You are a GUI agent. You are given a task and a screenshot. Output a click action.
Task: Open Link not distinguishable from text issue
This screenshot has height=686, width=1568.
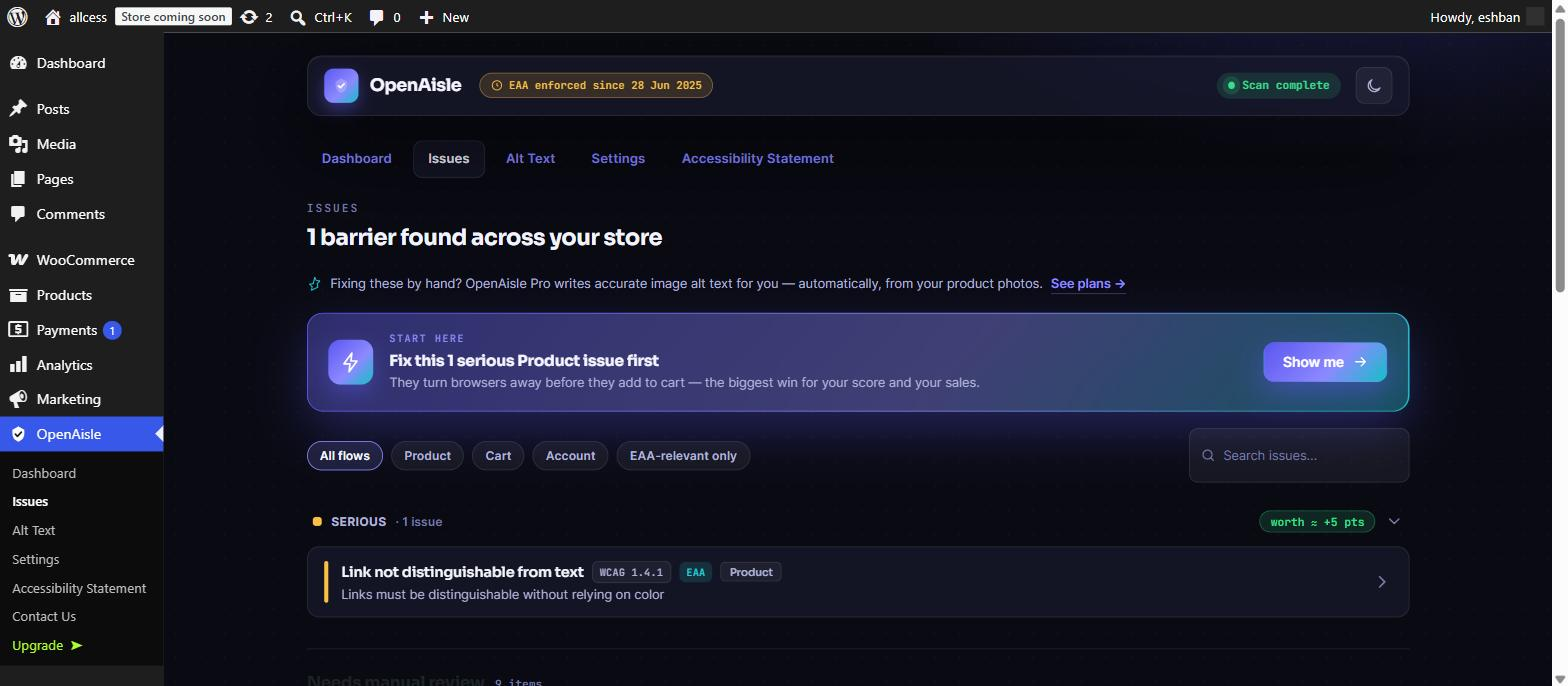(x=858, y=582)
